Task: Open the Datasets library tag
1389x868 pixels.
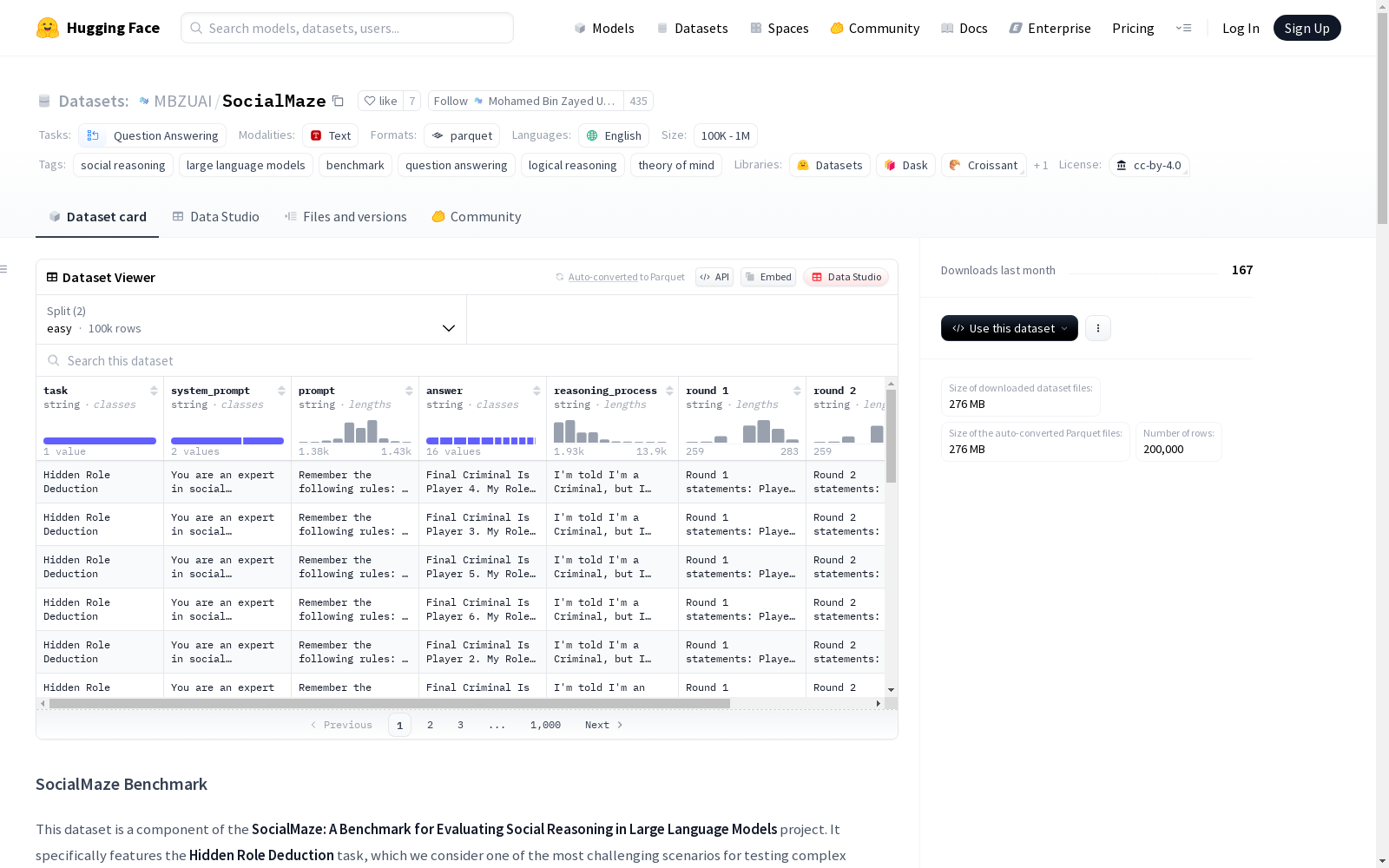Action: [x=830, y=165]
